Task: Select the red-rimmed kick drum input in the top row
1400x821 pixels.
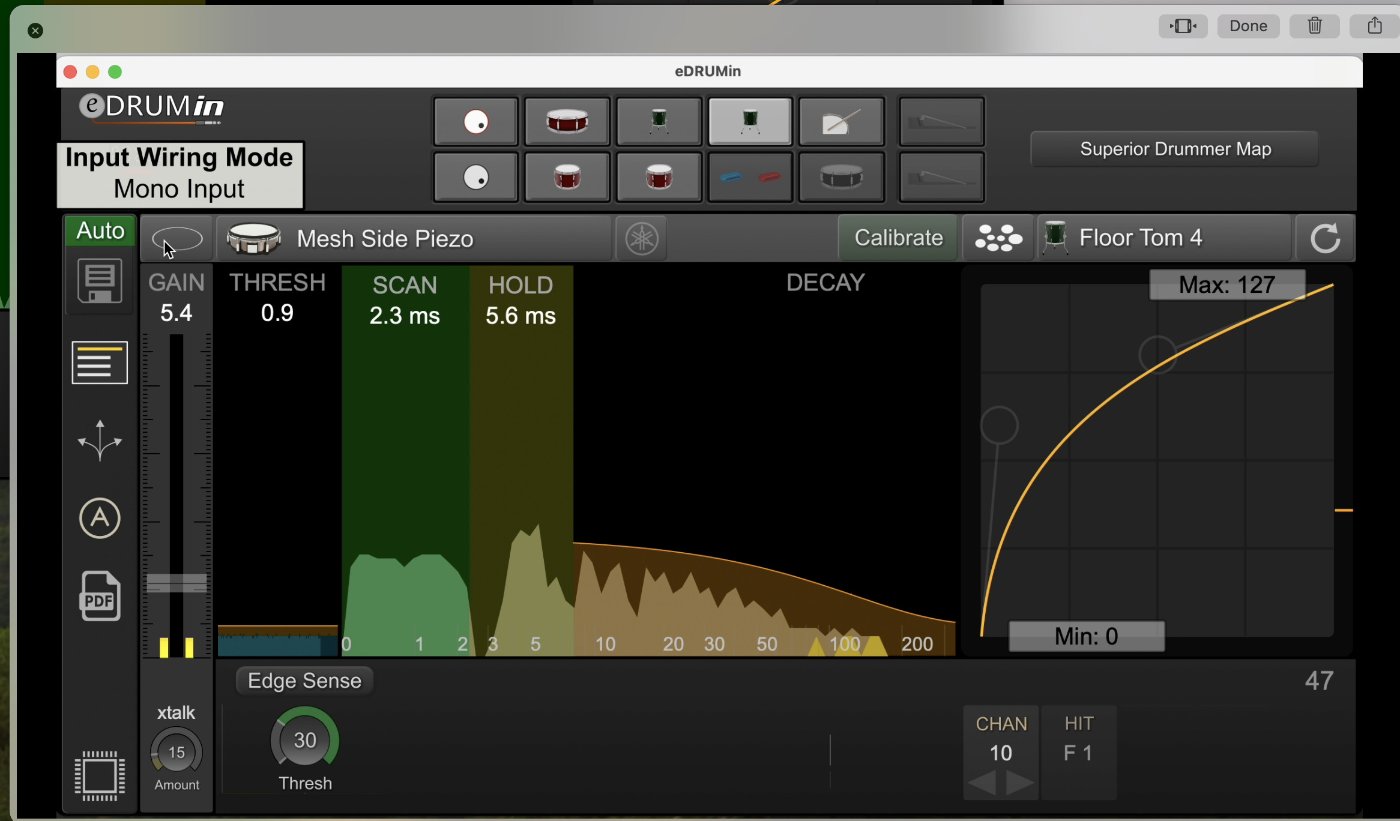Action: (x=476, y=122)
